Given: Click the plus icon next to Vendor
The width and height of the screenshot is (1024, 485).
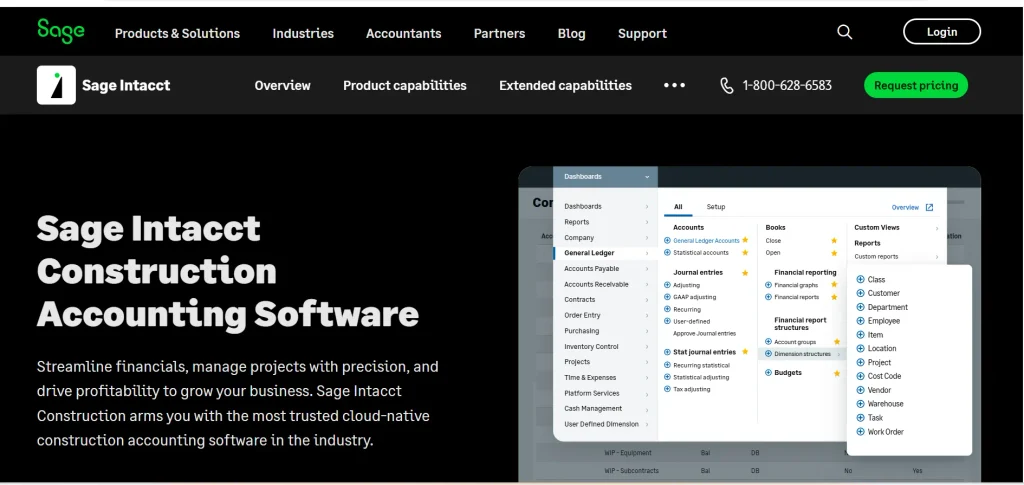Looking at the screenshot, I should [x=860, y=390].
